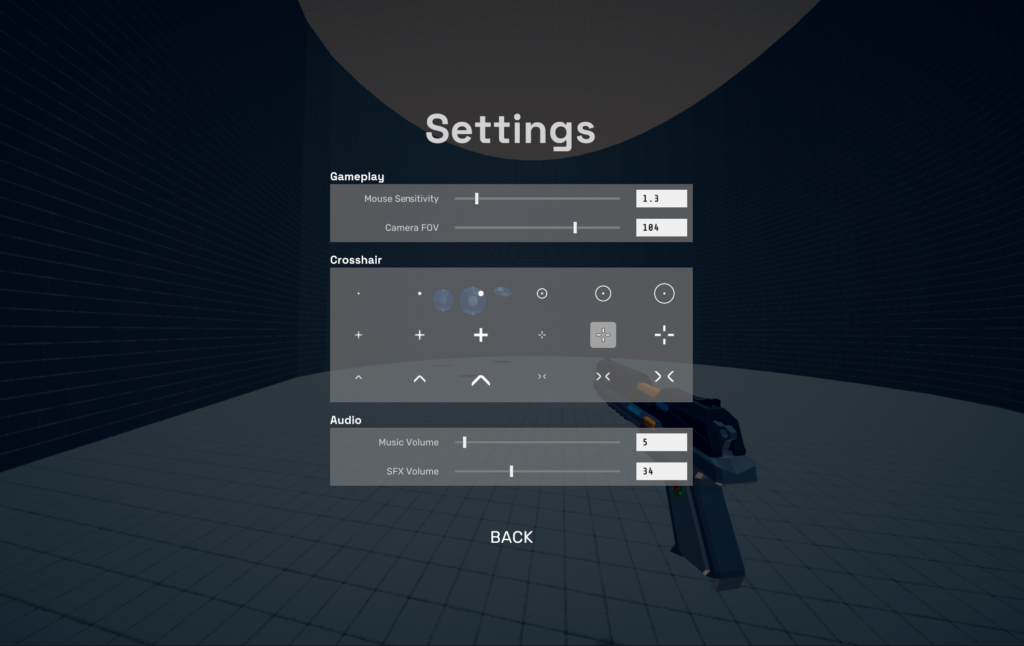Click the Camera FOV value box
Image resolution: width=1024 pixels, height=646 pixels.
661,227
